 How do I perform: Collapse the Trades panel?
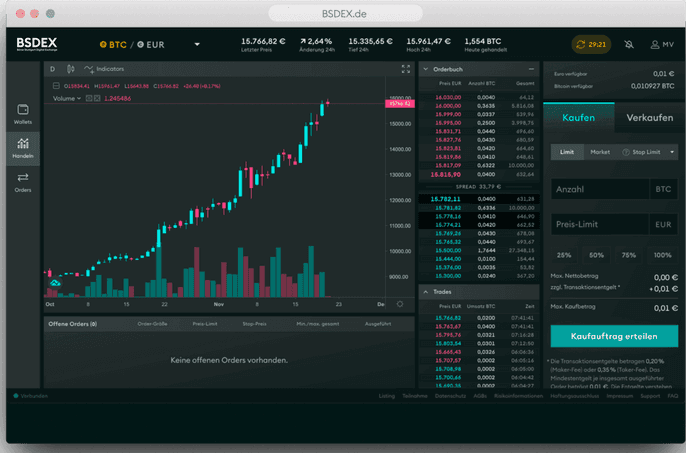425,291
